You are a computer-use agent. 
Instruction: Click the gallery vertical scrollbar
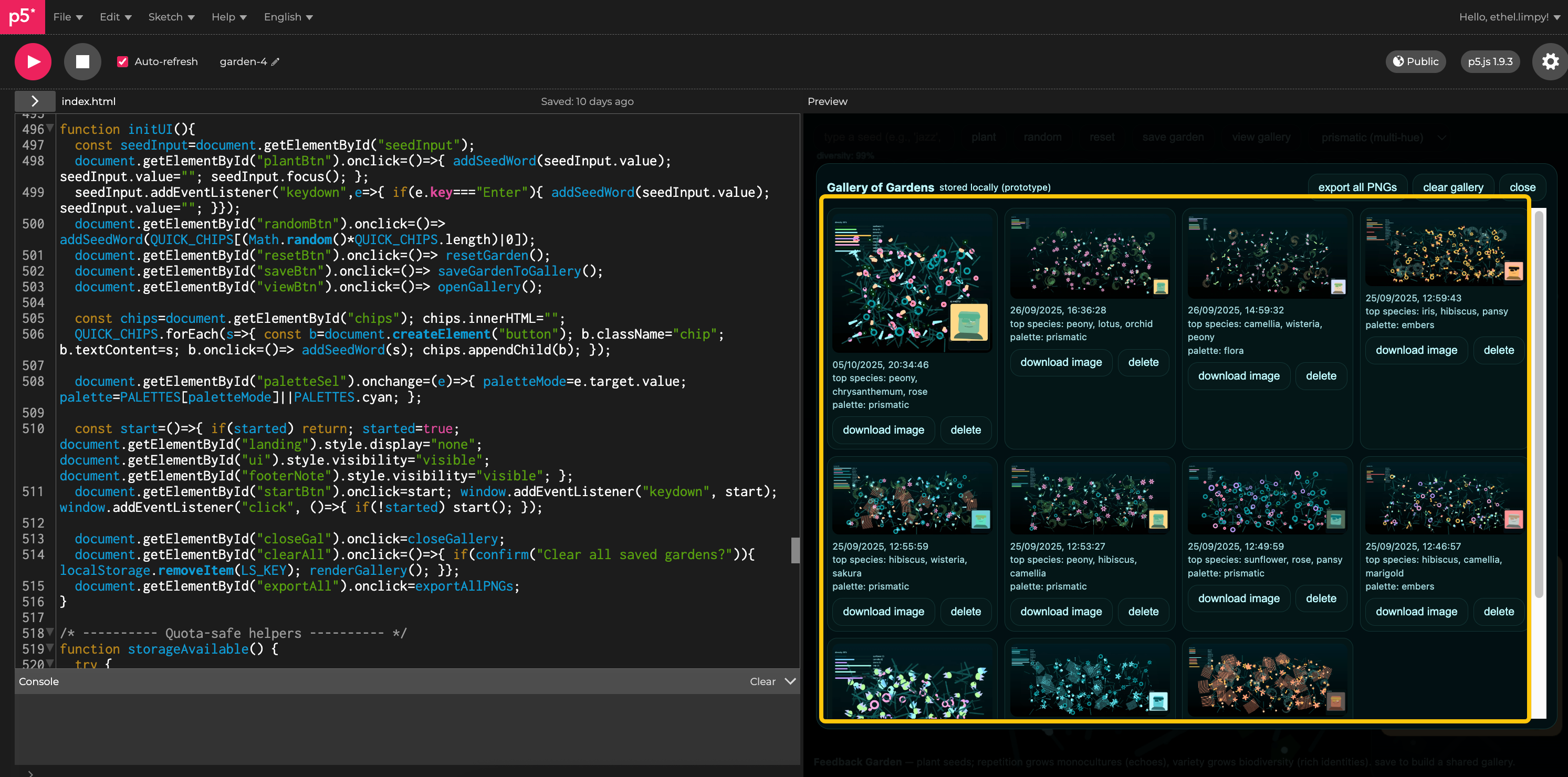click(1539, 402)
